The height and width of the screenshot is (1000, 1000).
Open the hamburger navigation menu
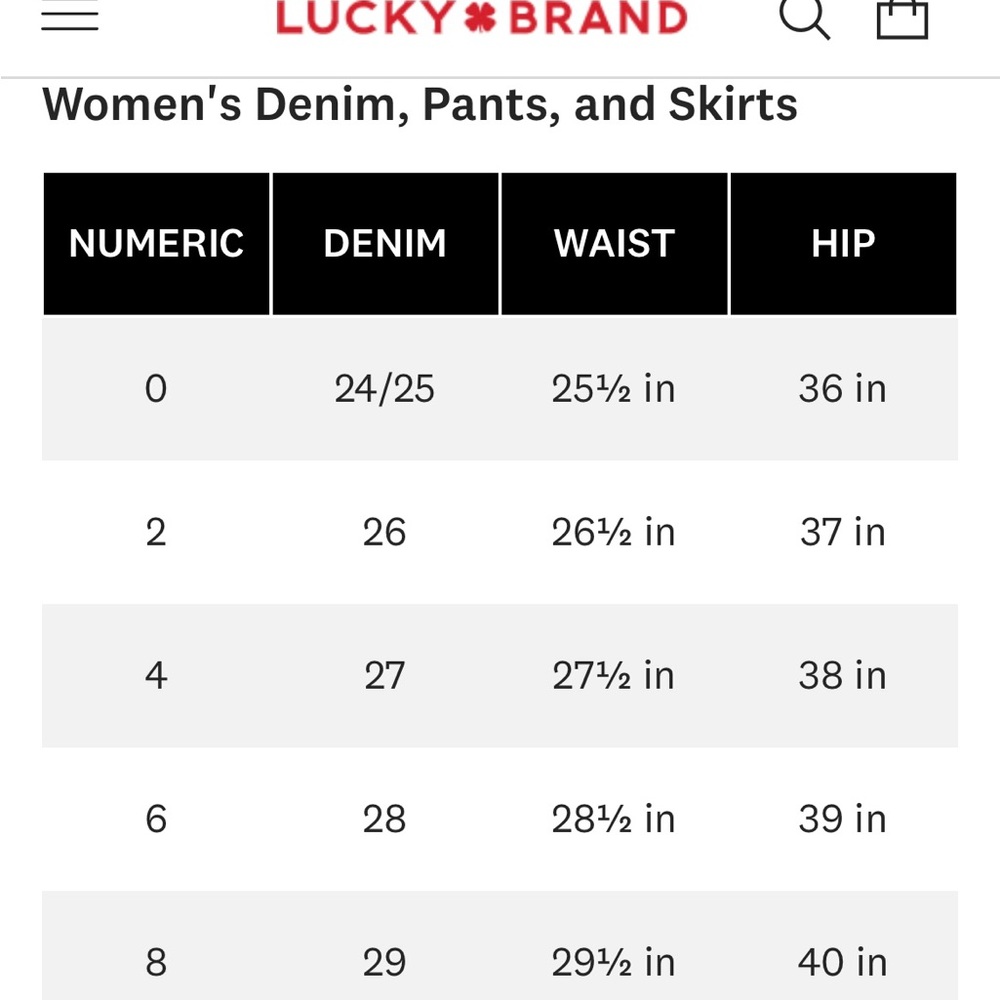(70, 18)
